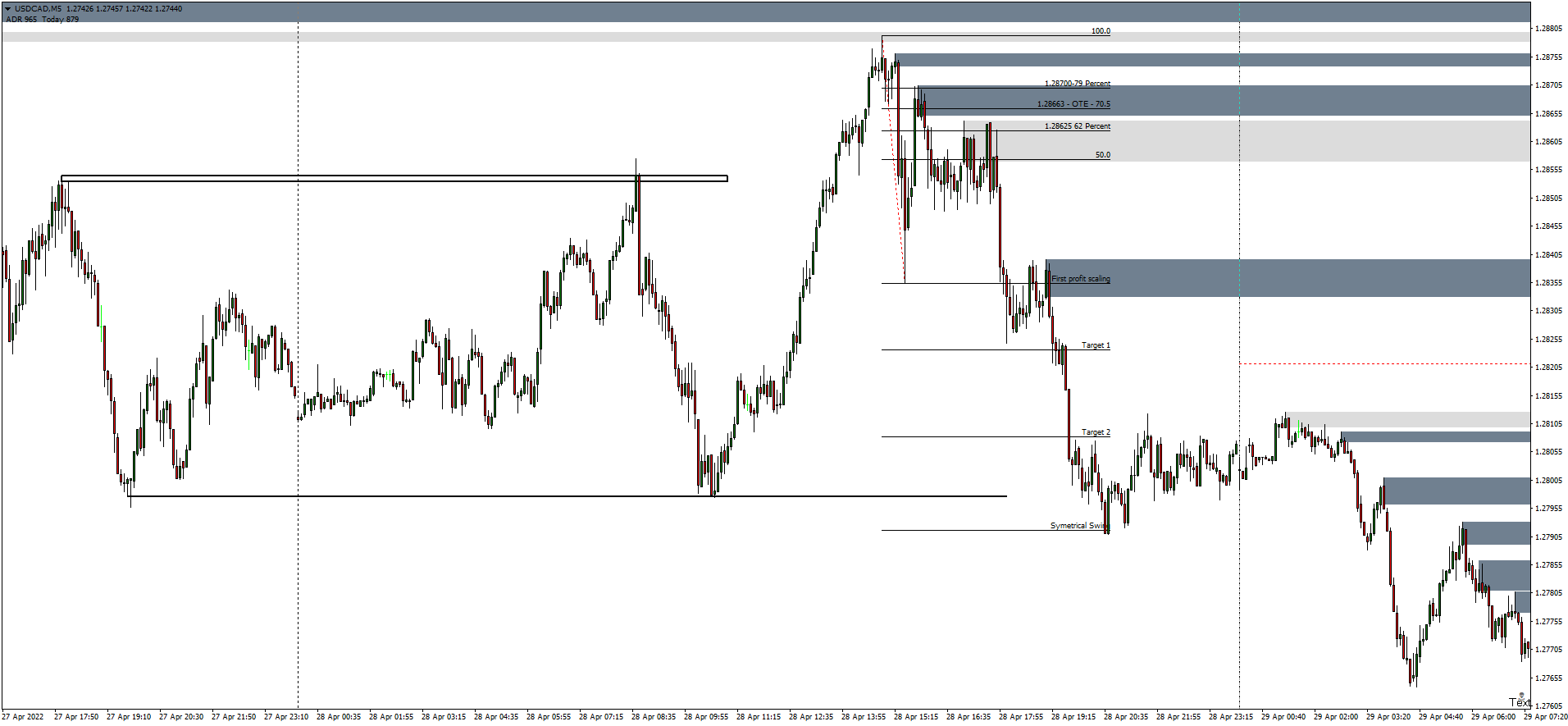This screenshot has height=726, width=1568.
Task: Click the 28 Apr 17:55 time label
Action: (1021, 717)
